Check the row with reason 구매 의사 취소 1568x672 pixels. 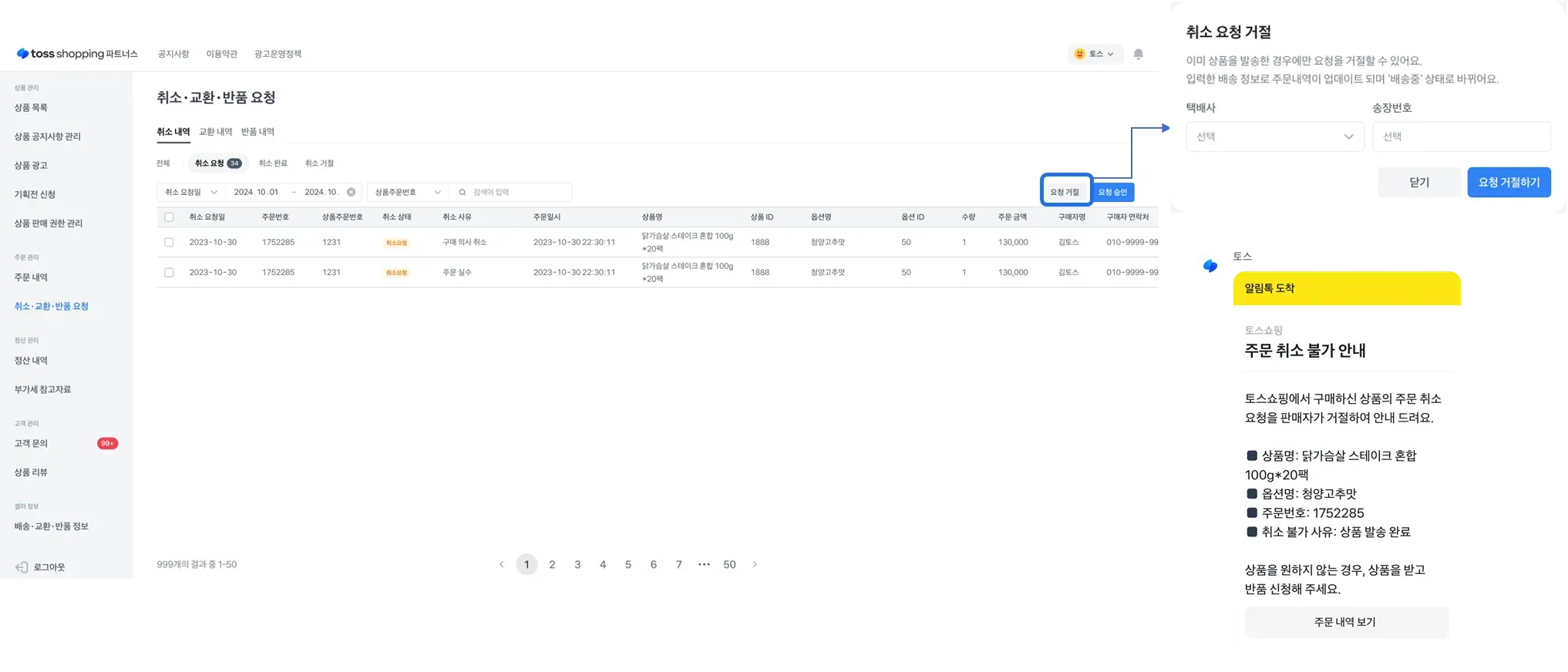point(169,242)
